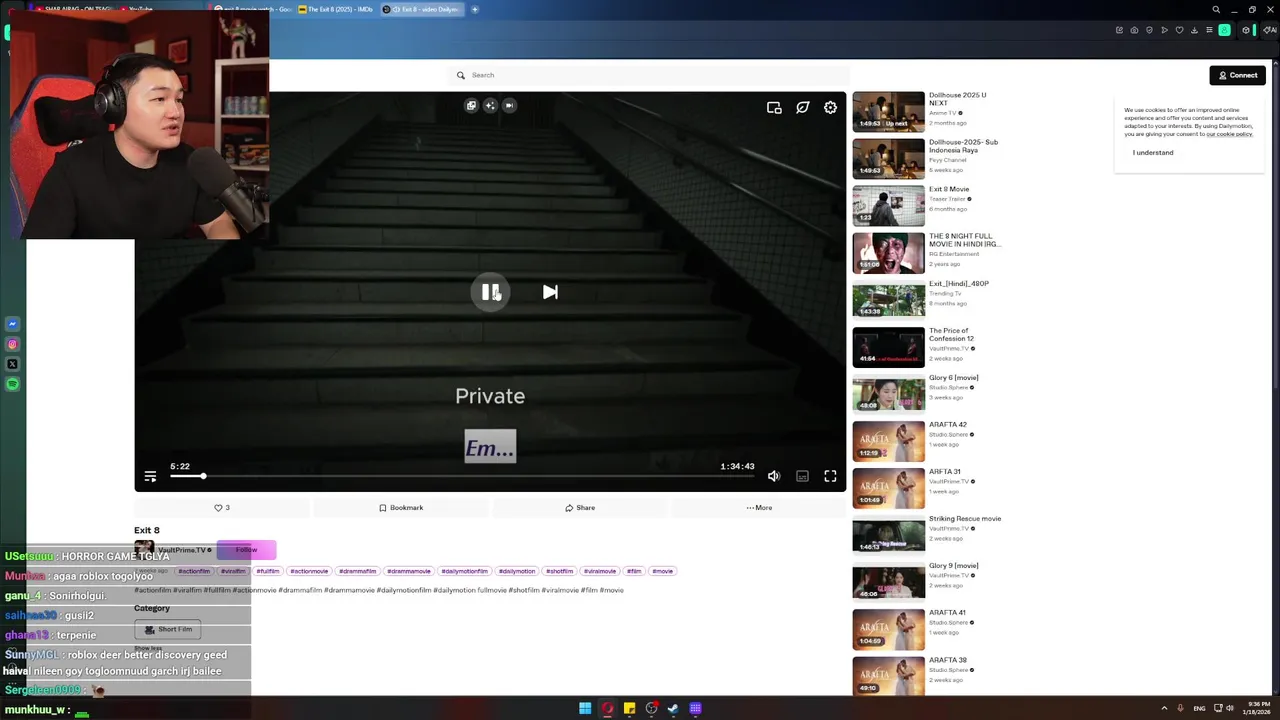
Task: Accept cookies with I understand
Action: click(x=1153, y=153)
